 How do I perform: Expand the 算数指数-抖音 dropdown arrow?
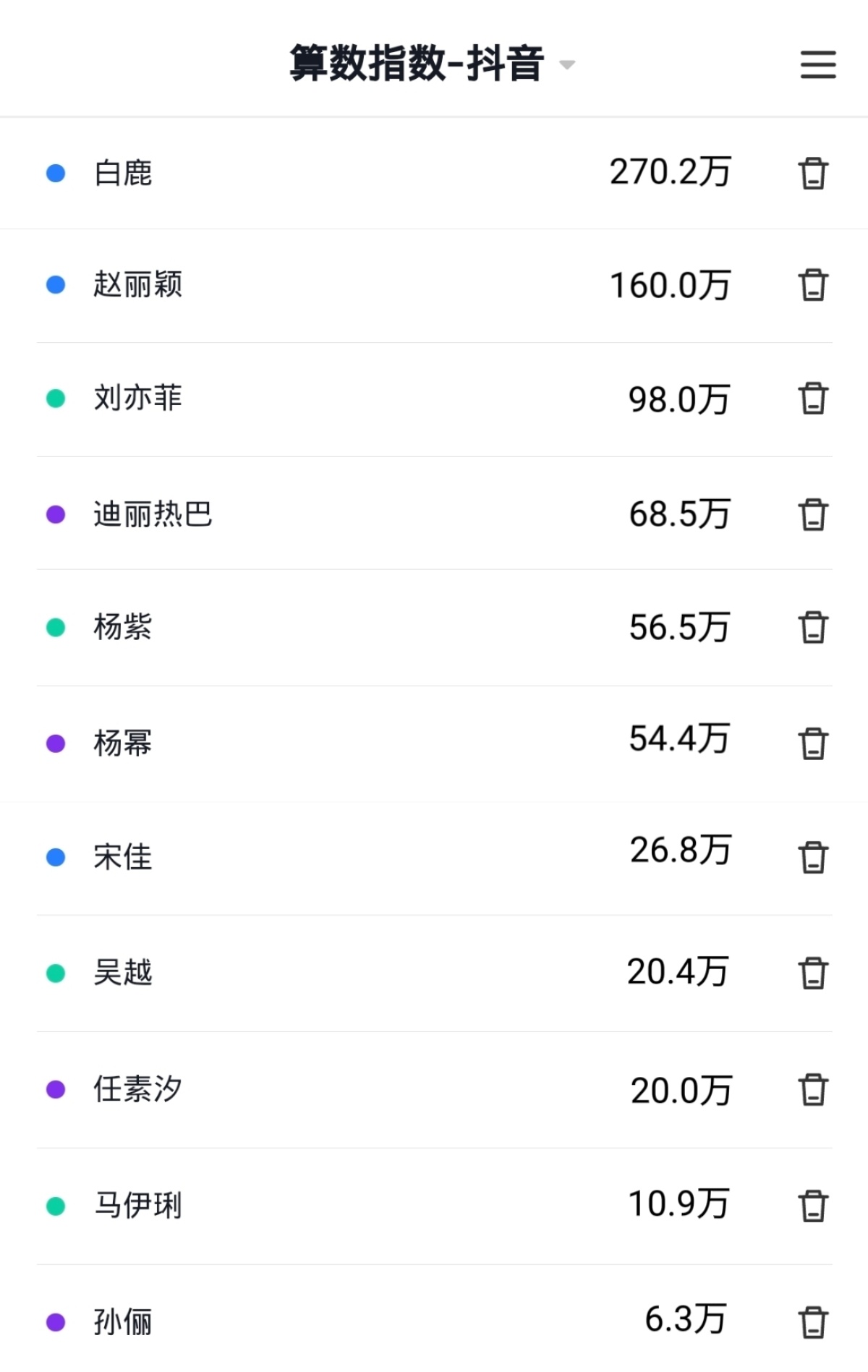tap(567, 65)
